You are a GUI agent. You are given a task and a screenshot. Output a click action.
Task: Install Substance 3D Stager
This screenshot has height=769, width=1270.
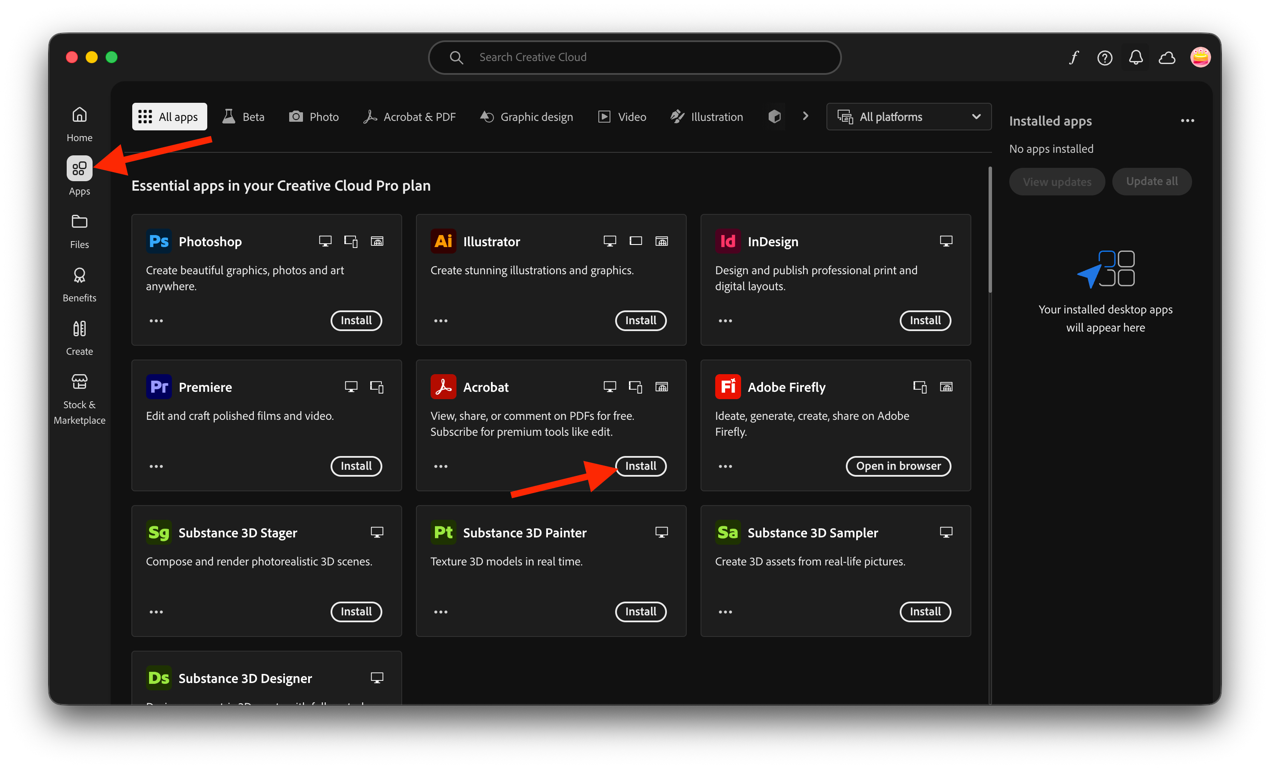(x=356, y=612)
